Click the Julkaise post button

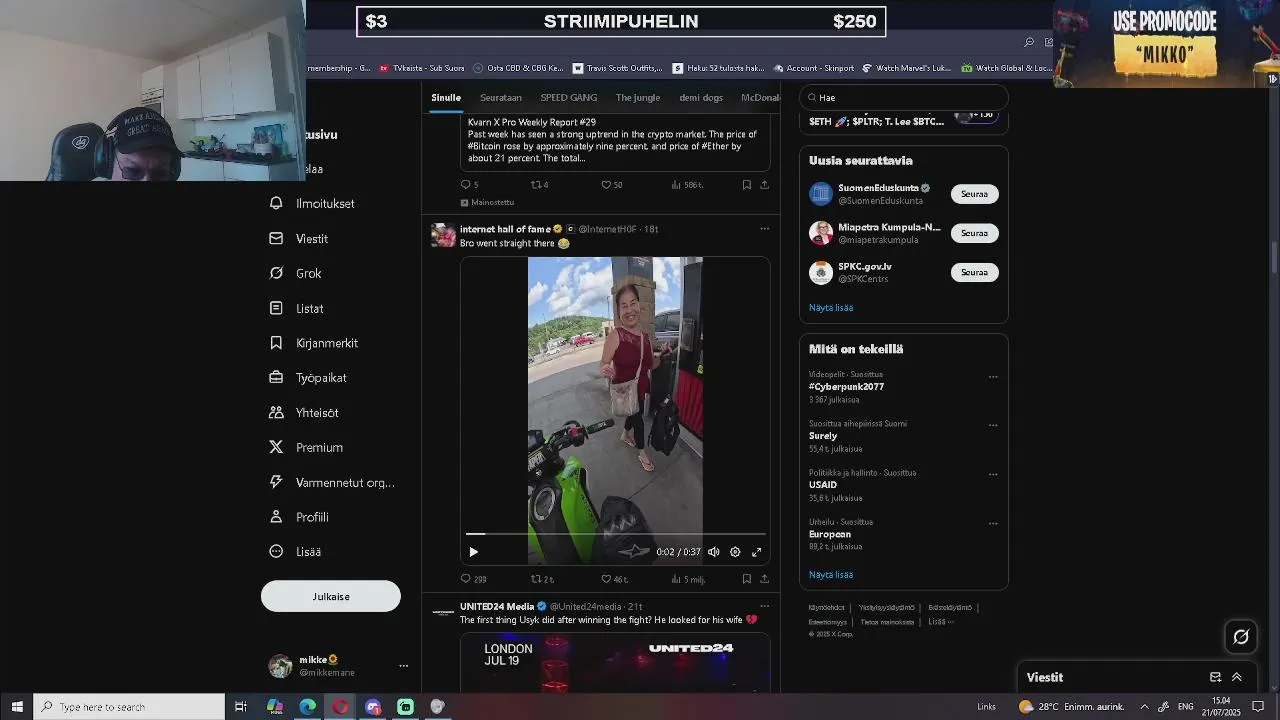pos(331,596)
